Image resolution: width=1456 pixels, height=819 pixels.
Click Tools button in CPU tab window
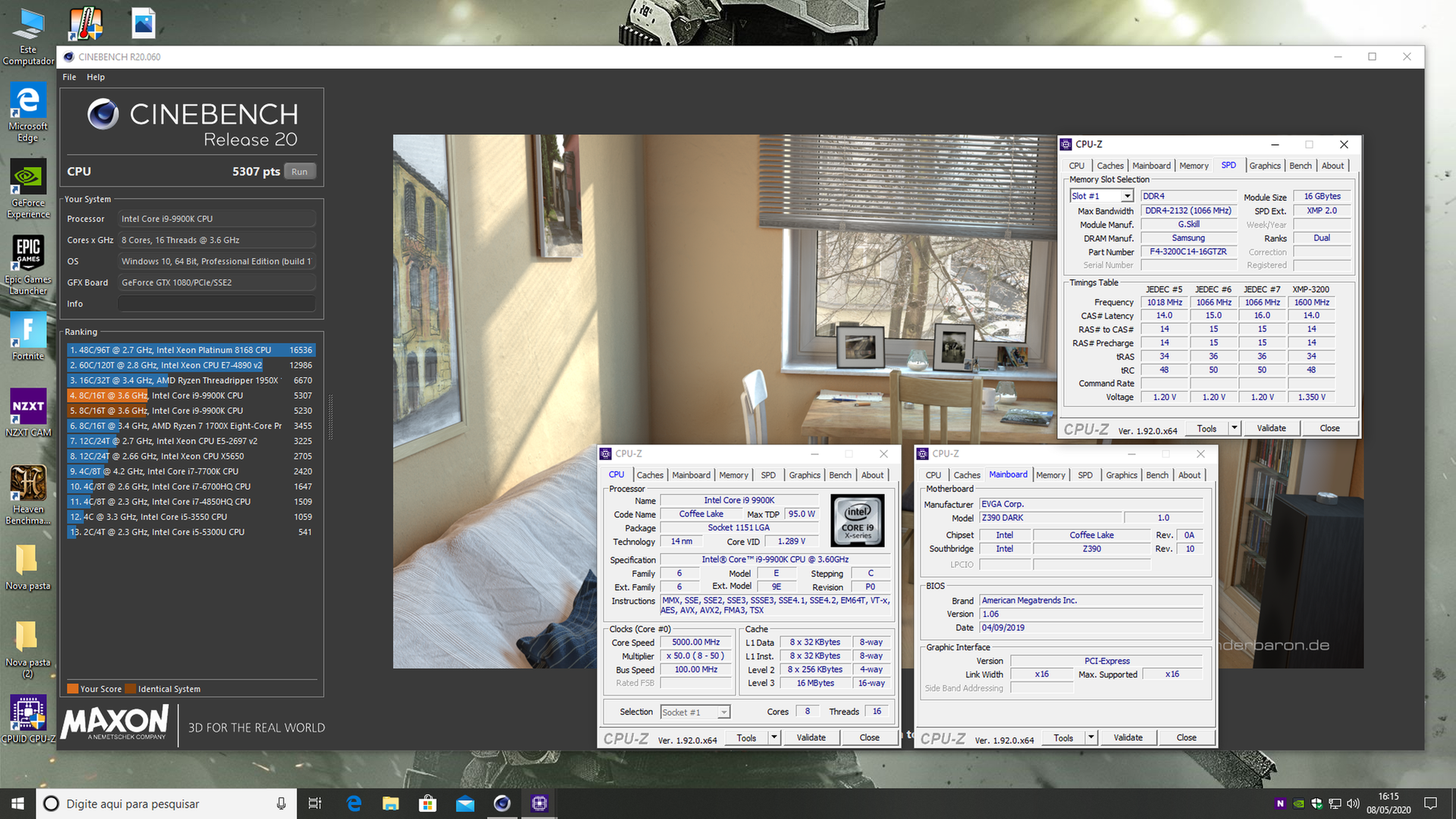pyautogui.click(x=746, y=737)
